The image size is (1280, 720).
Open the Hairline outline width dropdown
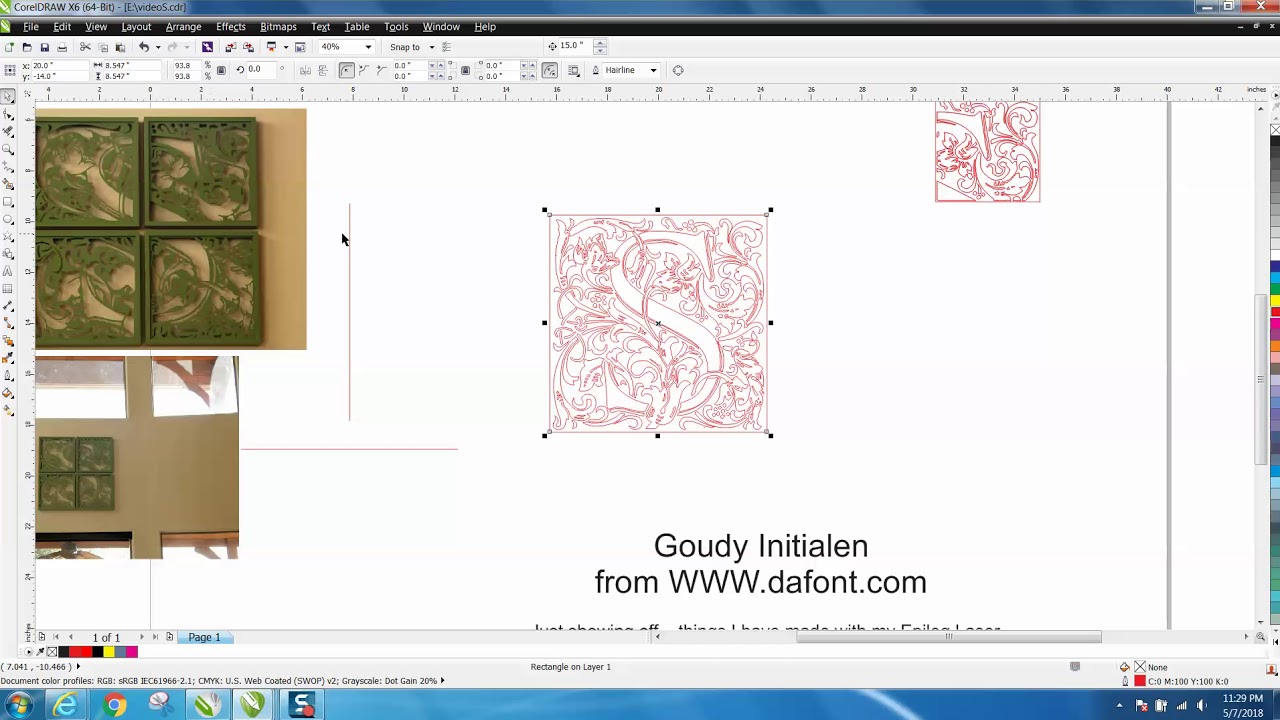point(653,70)
